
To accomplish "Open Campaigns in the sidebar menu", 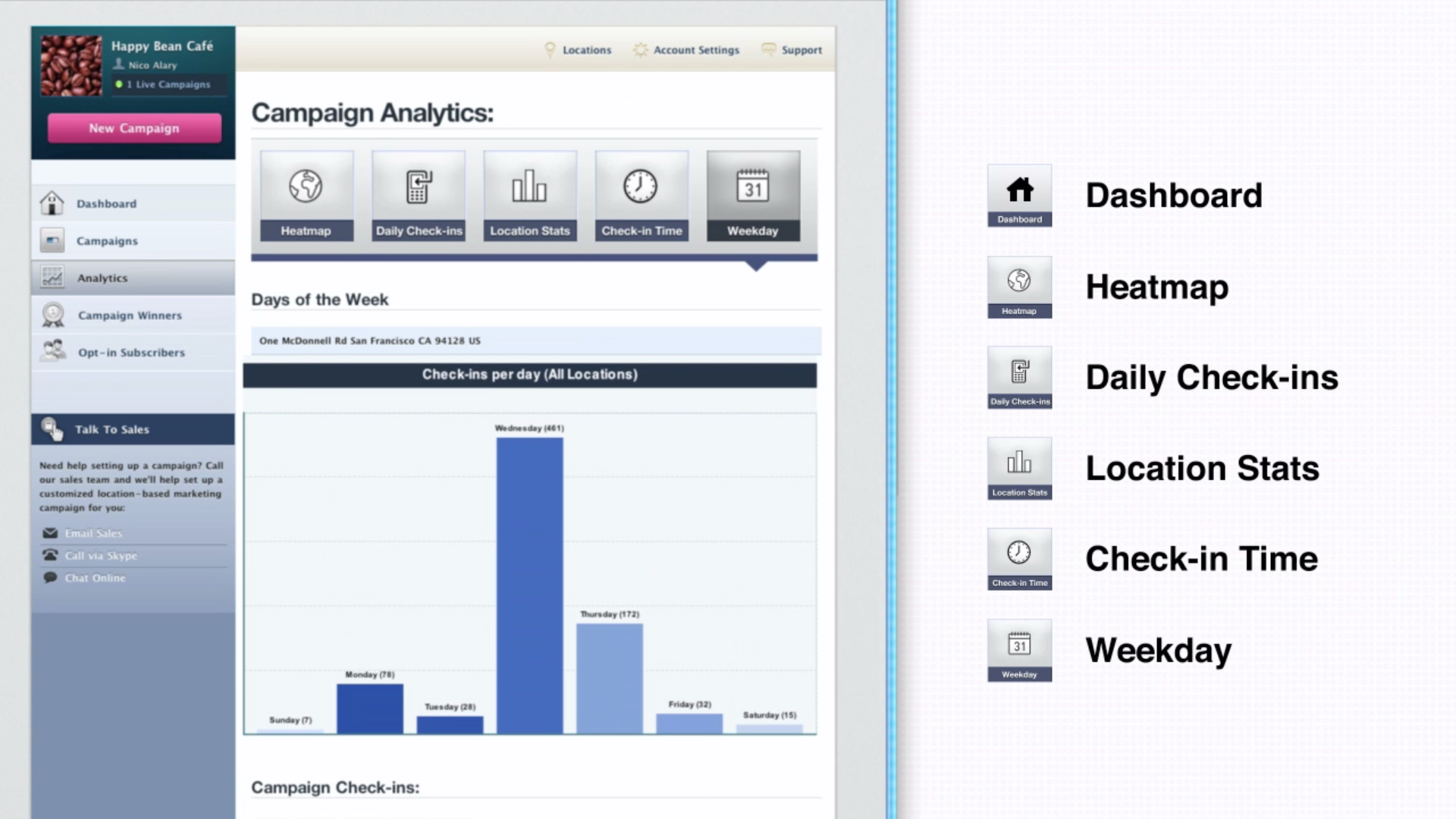I will (107, 241).
